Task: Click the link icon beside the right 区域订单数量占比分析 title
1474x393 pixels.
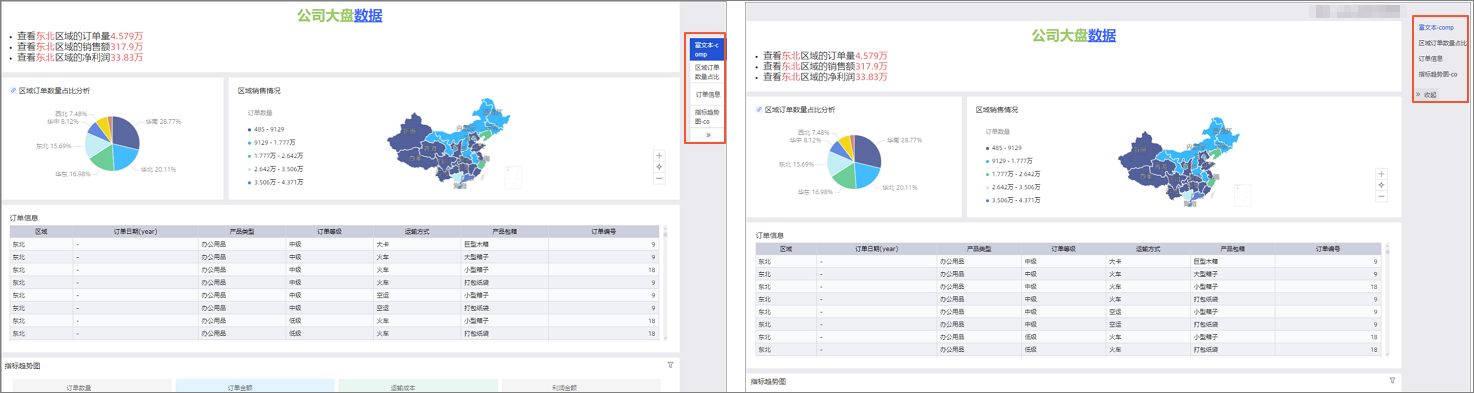Action: pyautogui.click(x=759, y=109)
